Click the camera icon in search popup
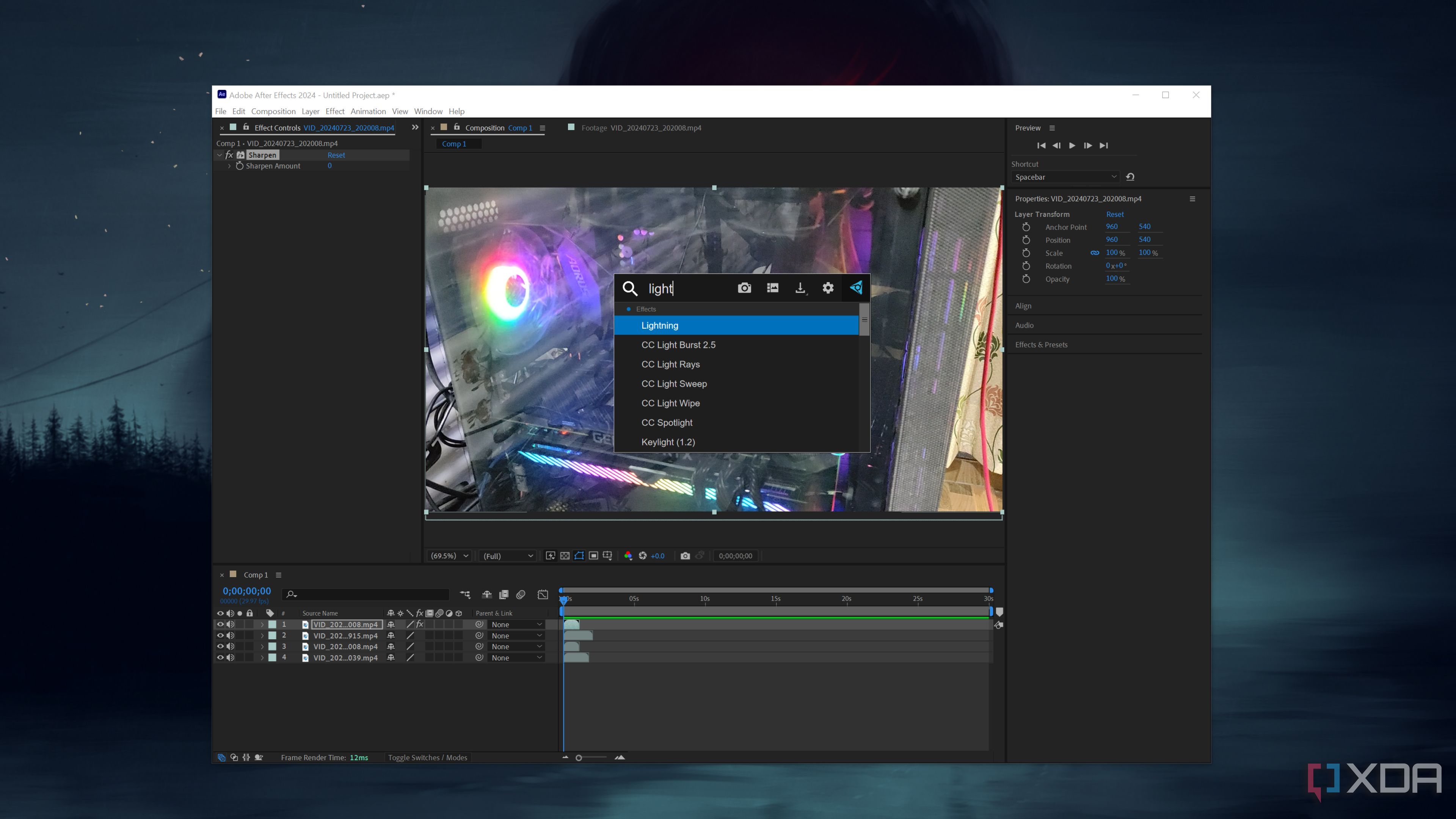This screenshot has width=1456, height=819. click(x=744, y=288)
